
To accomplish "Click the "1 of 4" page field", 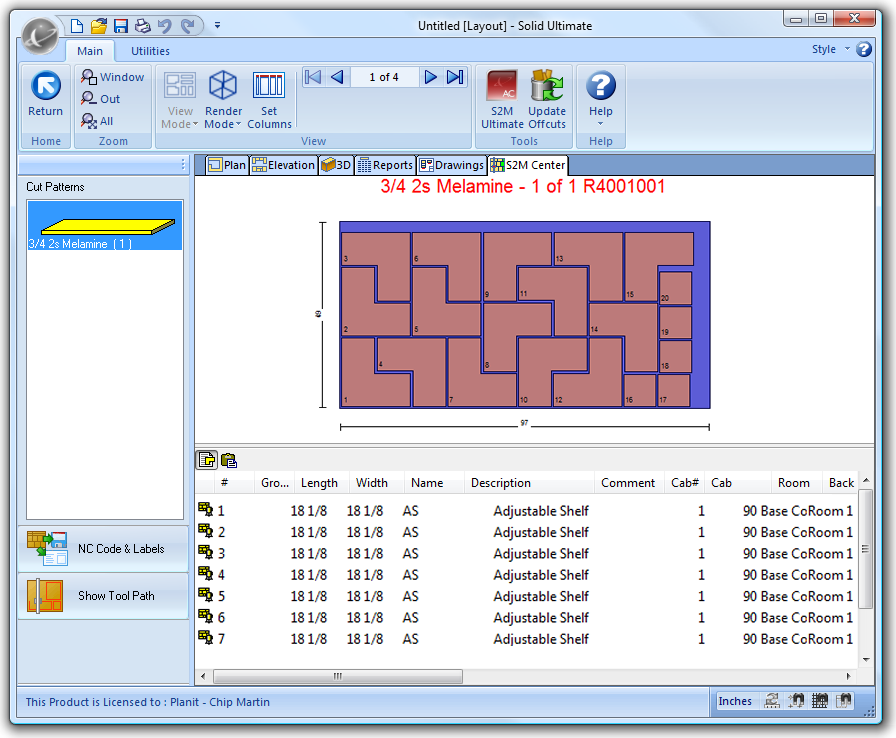I will point(384,77).
